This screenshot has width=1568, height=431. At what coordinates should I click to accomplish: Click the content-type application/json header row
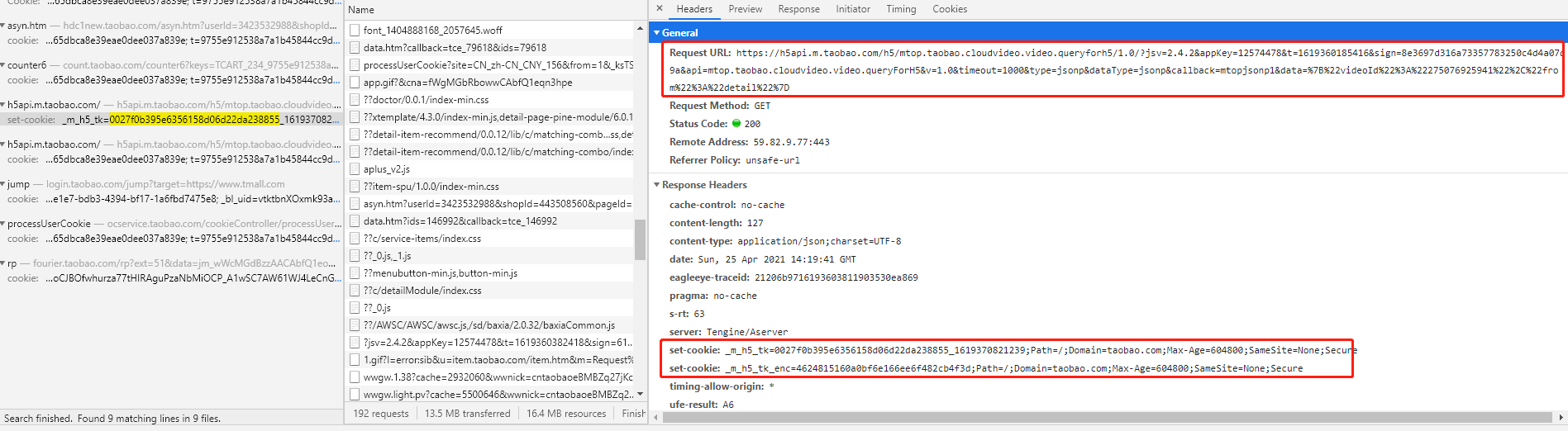[785, 241]
